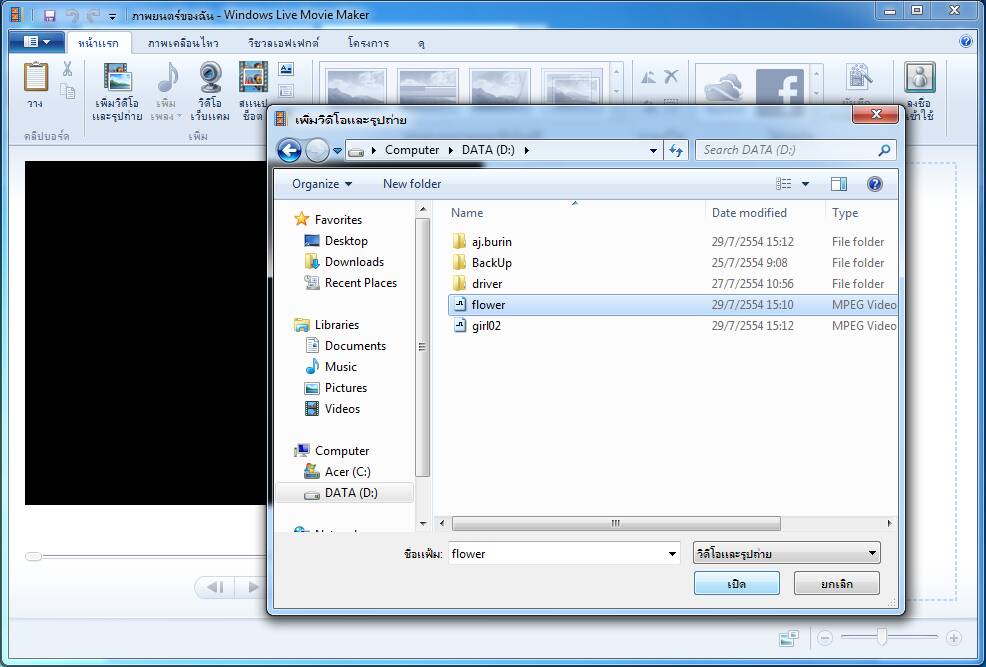Switch to the Animations ribbon tab
This screenshot has width=986, height=667.
[x=184, y=43]
